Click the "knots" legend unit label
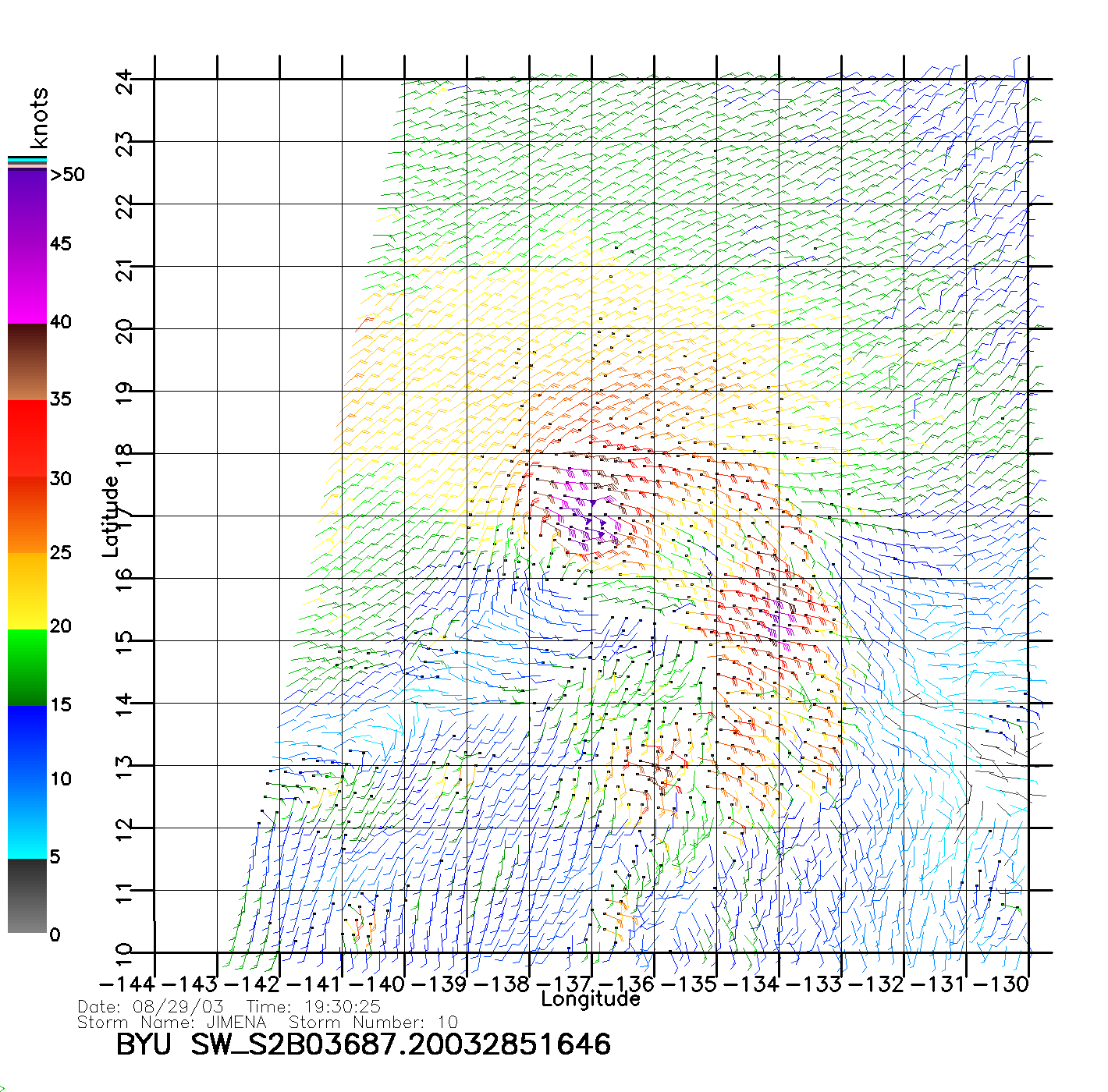This screenshot has height=1092, width=1108. pyautogui.click(x=39, y=118)
